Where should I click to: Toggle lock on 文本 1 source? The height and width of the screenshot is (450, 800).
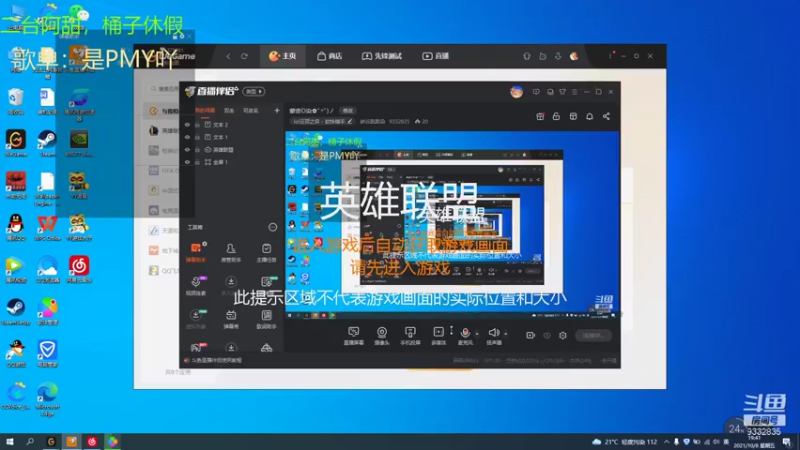point(197,137)
